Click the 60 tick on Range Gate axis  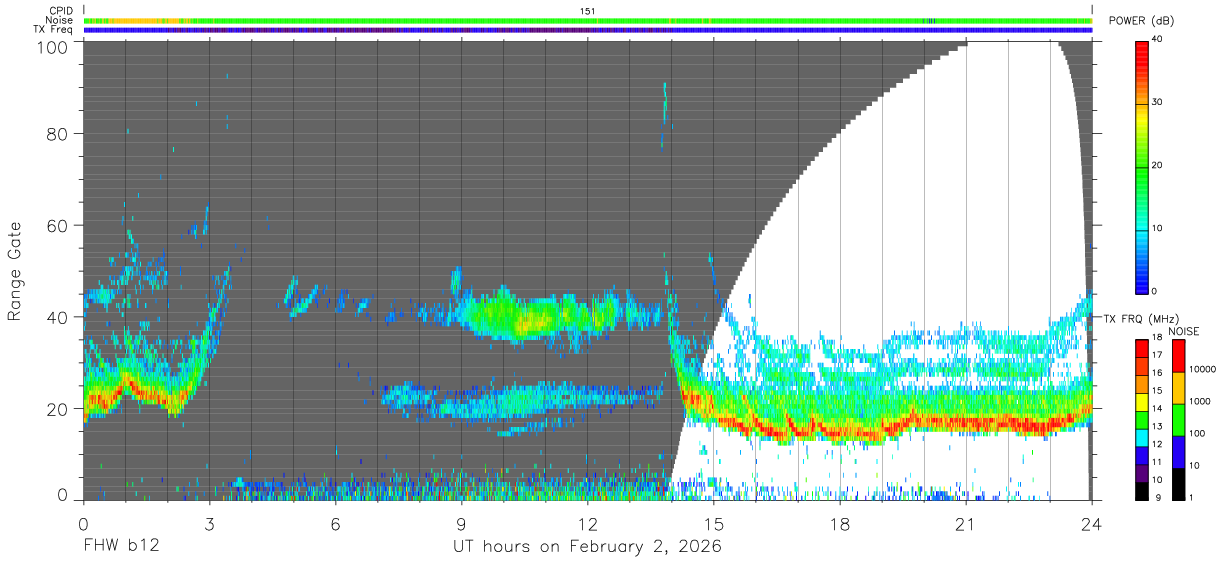(59, 226)
